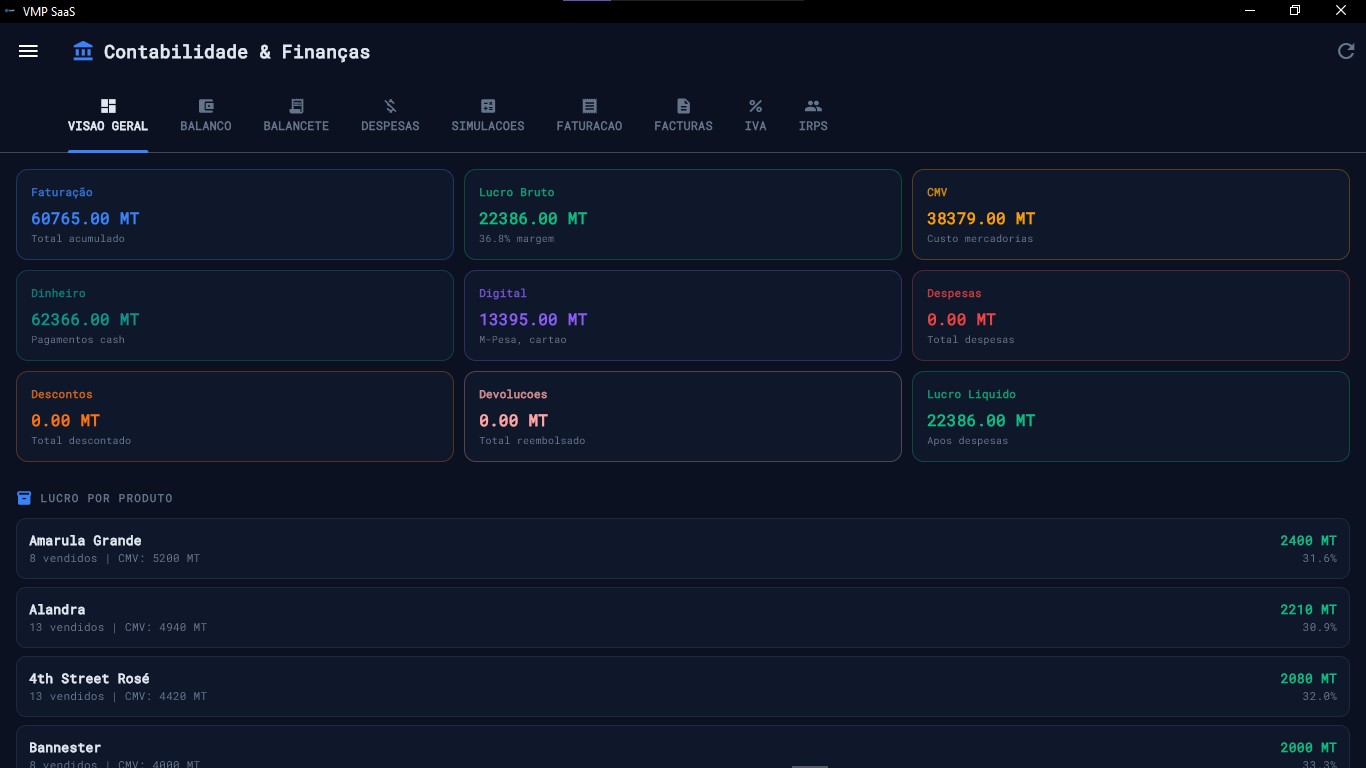1366x768 pixels.
Task: Click the 36.8% margem text
Action: [x=516, y=239]
